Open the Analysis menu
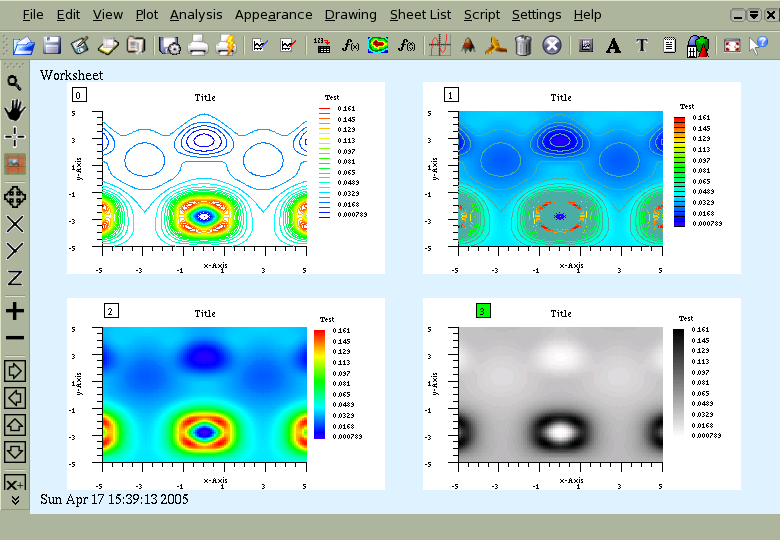The width and height of the screenshot is (780, 540). click(196, 15)
